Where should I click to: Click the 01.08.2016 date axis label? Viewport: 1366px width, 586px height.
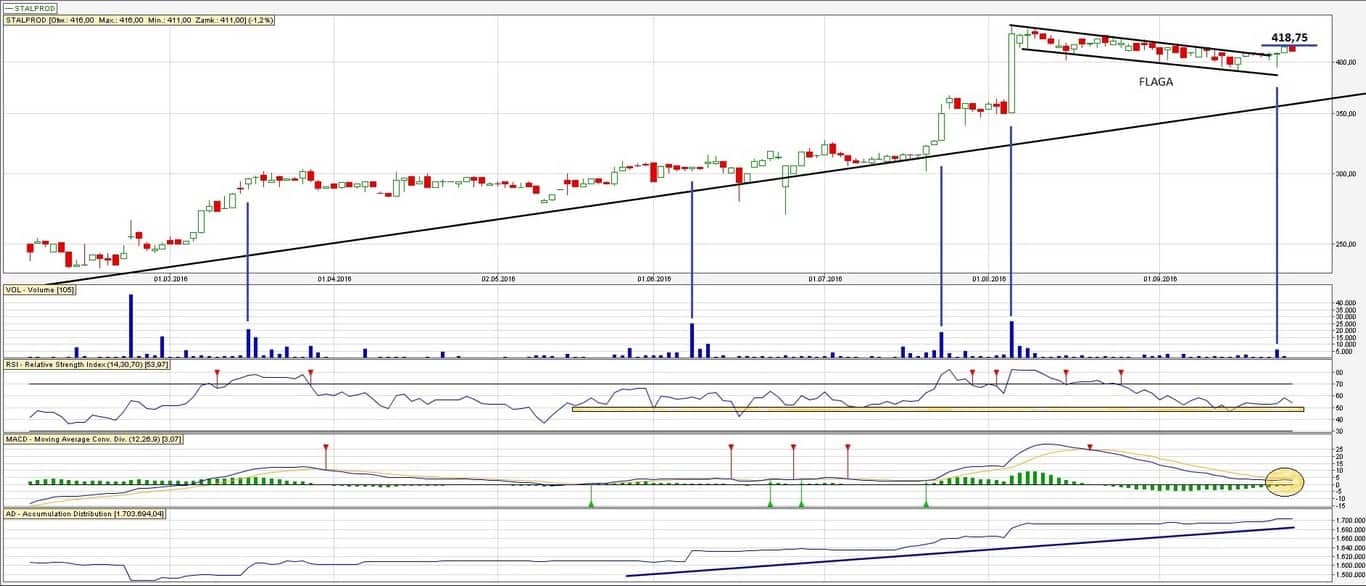(989, 279)
